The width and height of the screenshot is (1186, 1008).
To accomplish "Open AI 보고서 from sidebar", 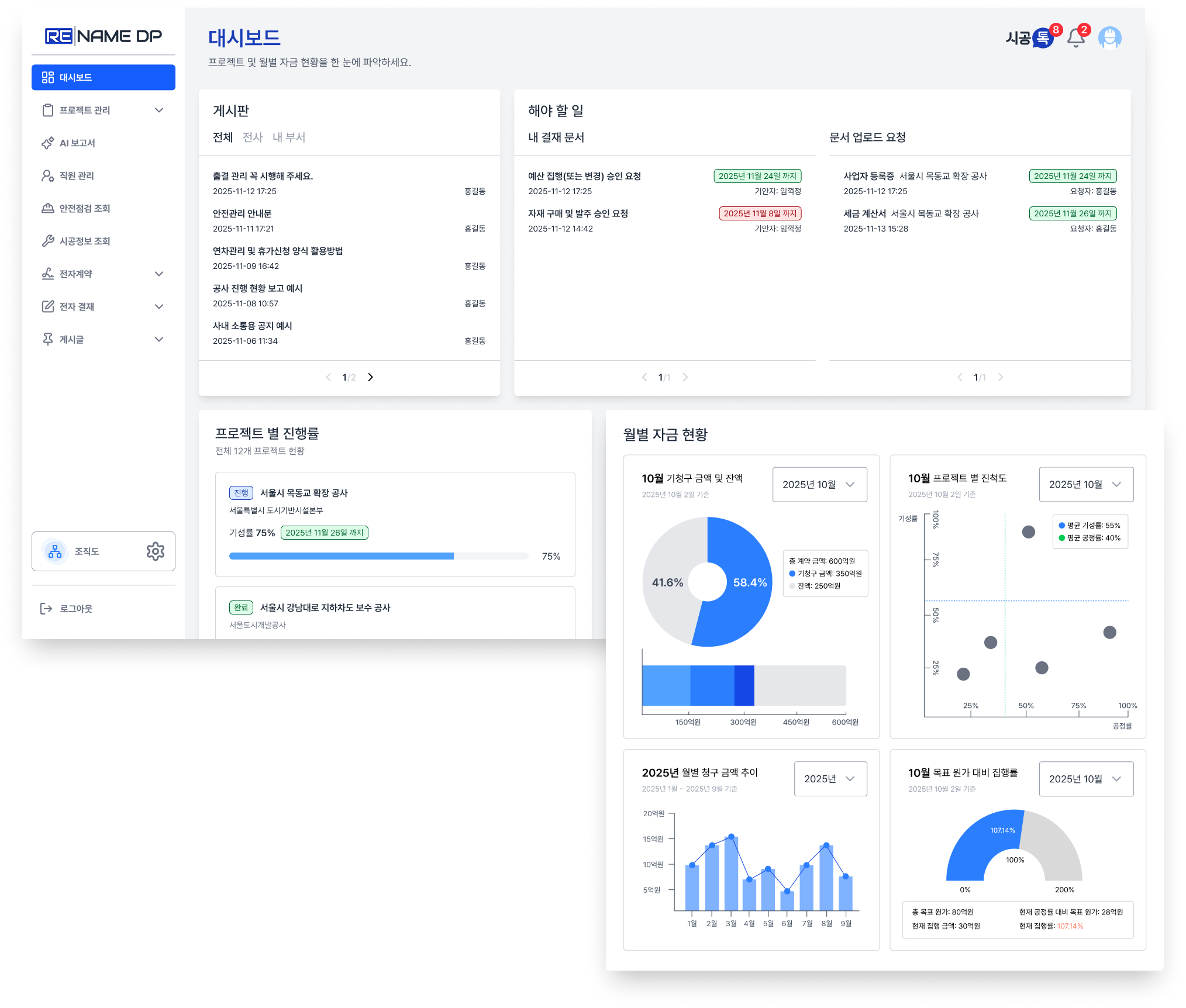I will tap(77, 143).
